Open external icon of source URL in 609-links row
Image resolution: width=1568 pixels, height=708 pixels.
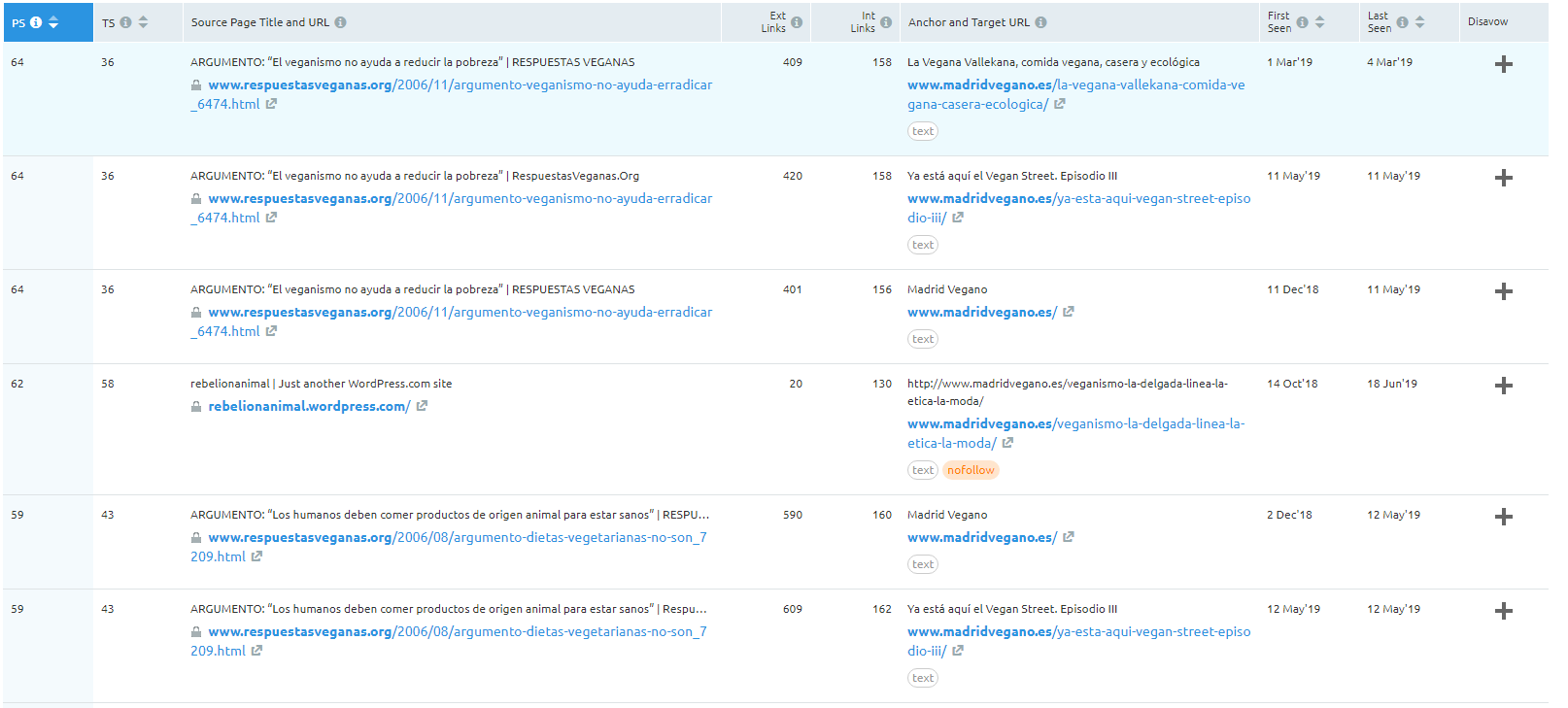pos(256,651)
